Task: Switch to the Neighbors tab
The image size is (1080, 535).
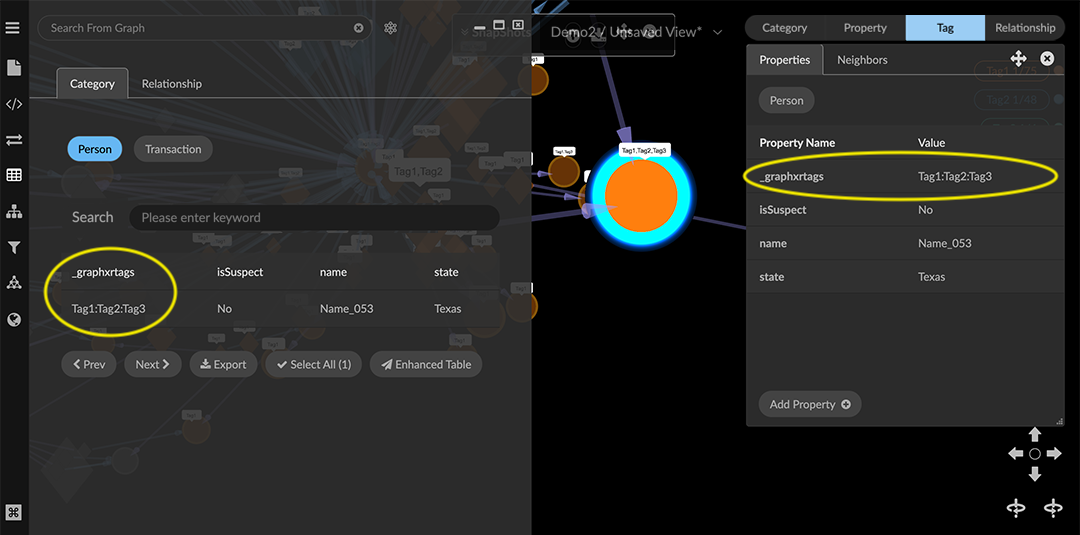Action: tap(862, 60)
